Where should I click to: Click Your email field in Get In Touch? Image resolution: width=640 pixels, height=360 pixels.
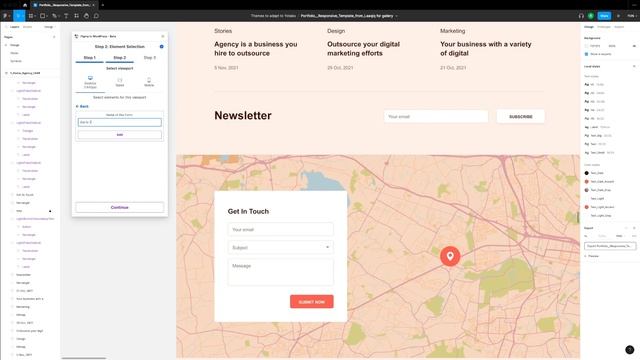(x=281, y=229)
